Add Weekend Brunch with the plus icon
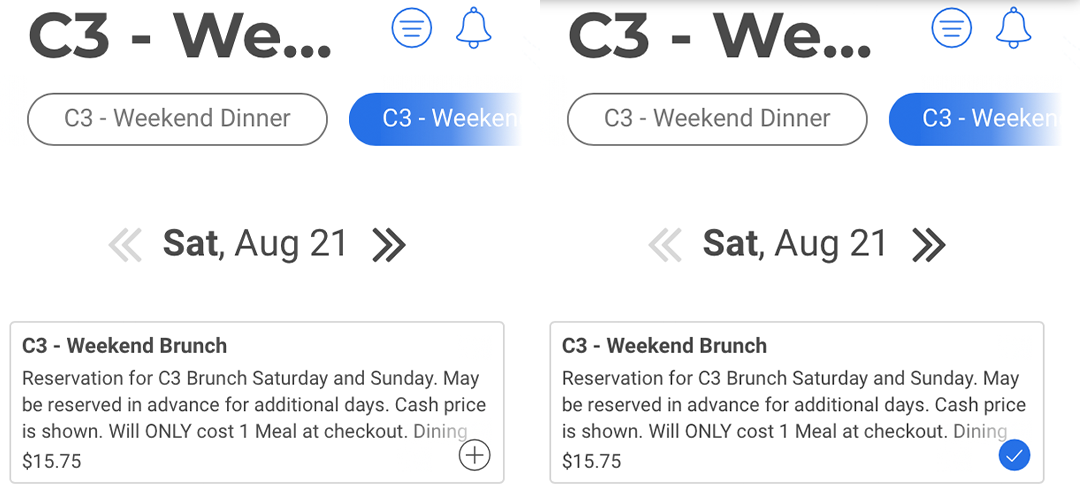Viewport: 1080px width, 491px height. (x=475, y=455)
